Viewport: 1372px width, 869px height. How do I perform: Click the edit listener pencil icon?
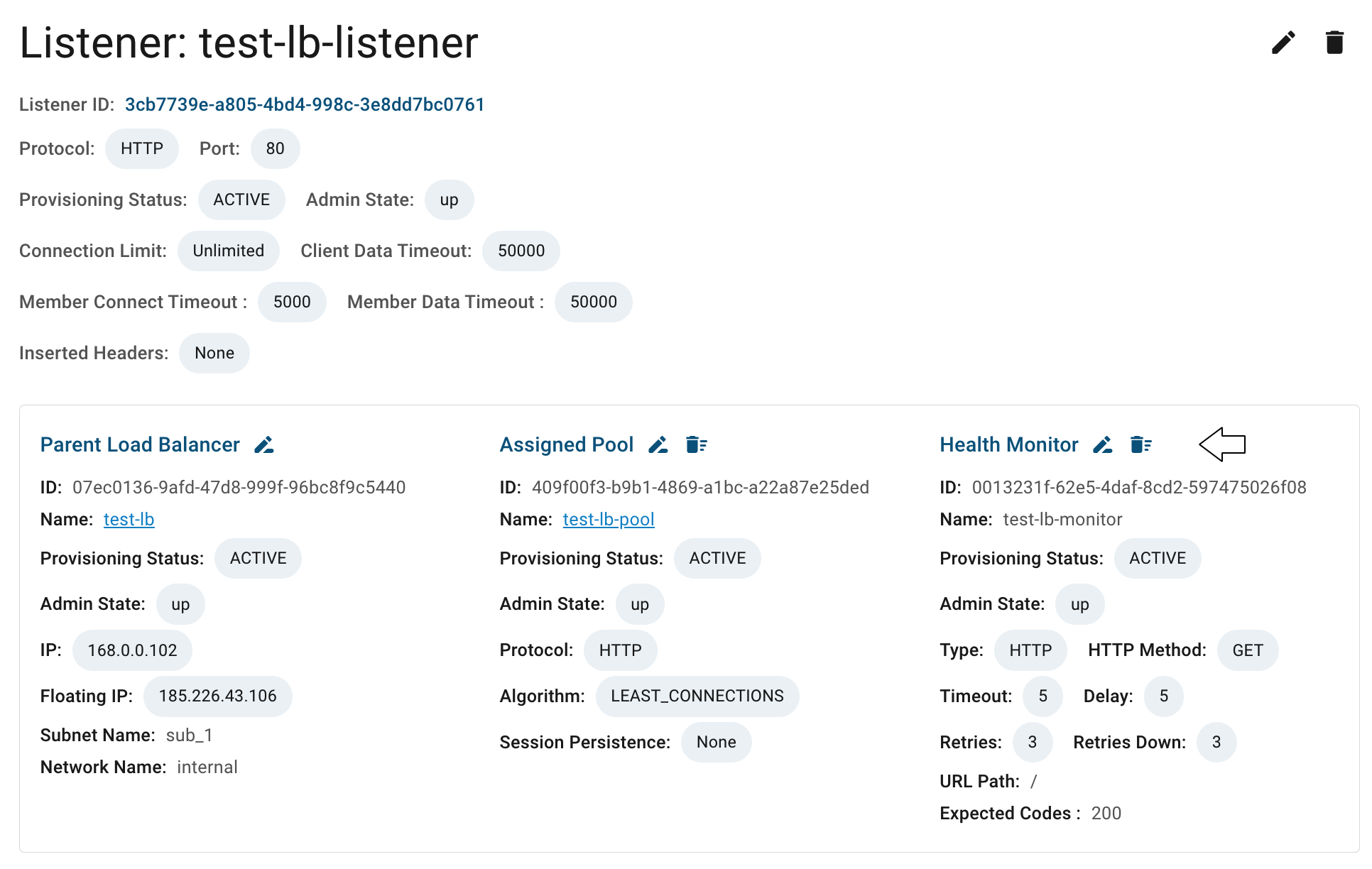(1283, 43)
